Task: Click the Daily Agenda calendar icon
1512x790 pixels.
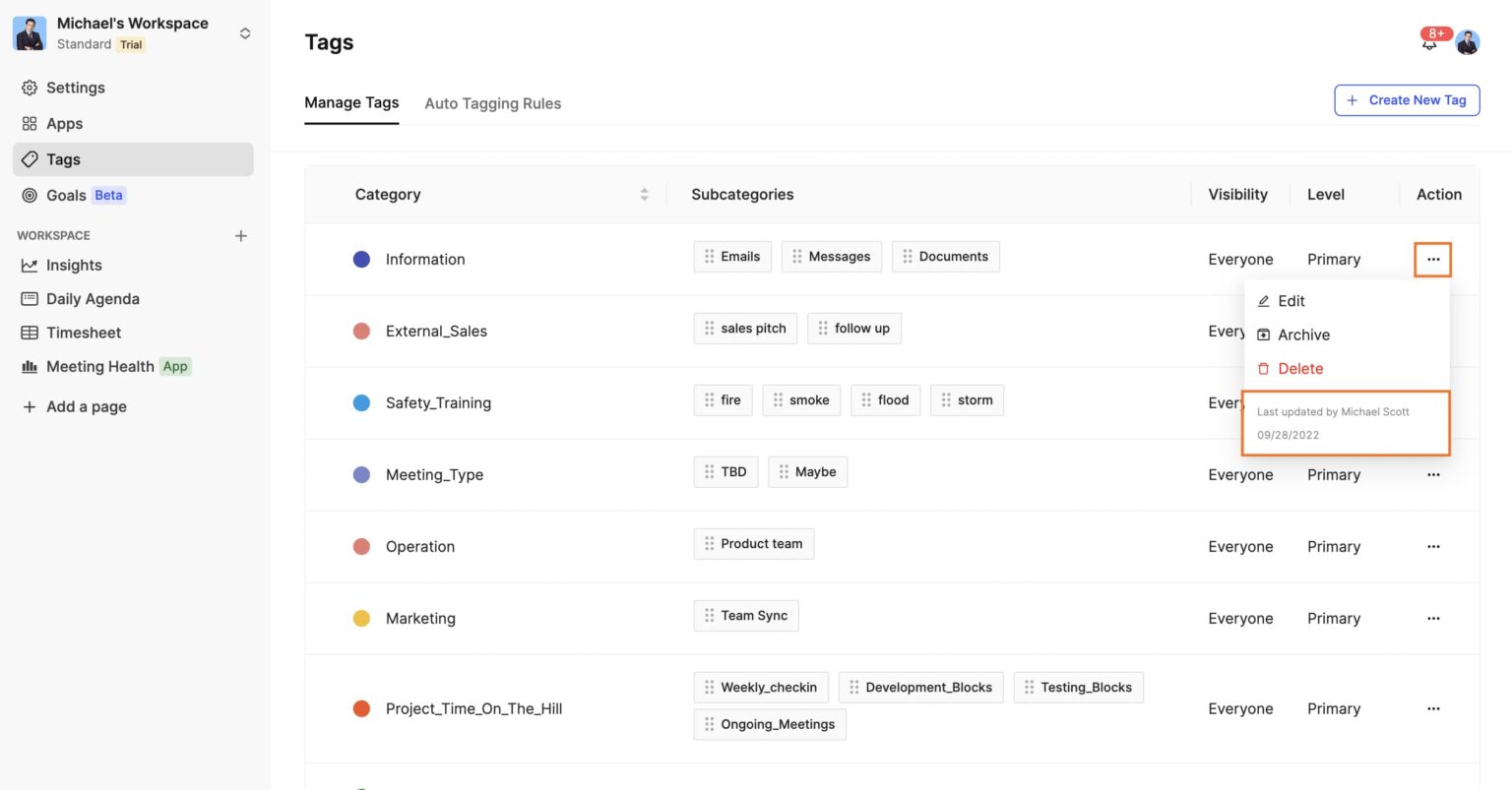Action: coord(30,299)
